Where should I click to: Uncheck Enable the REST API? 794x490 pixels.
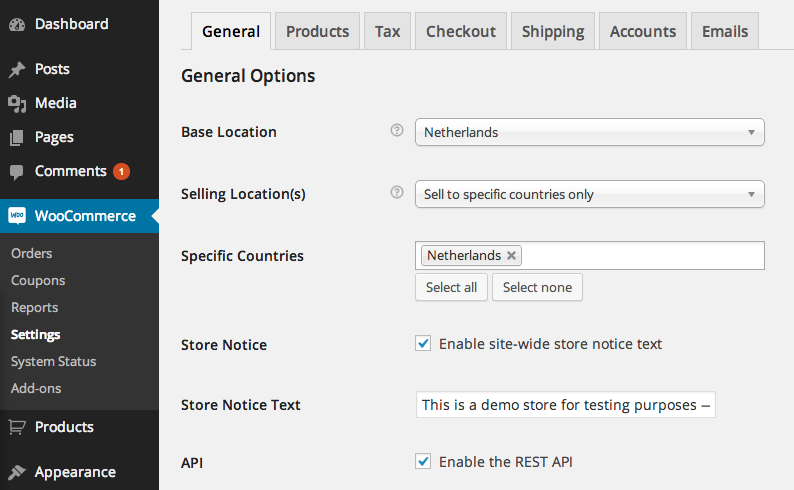(x=423, y=461)
